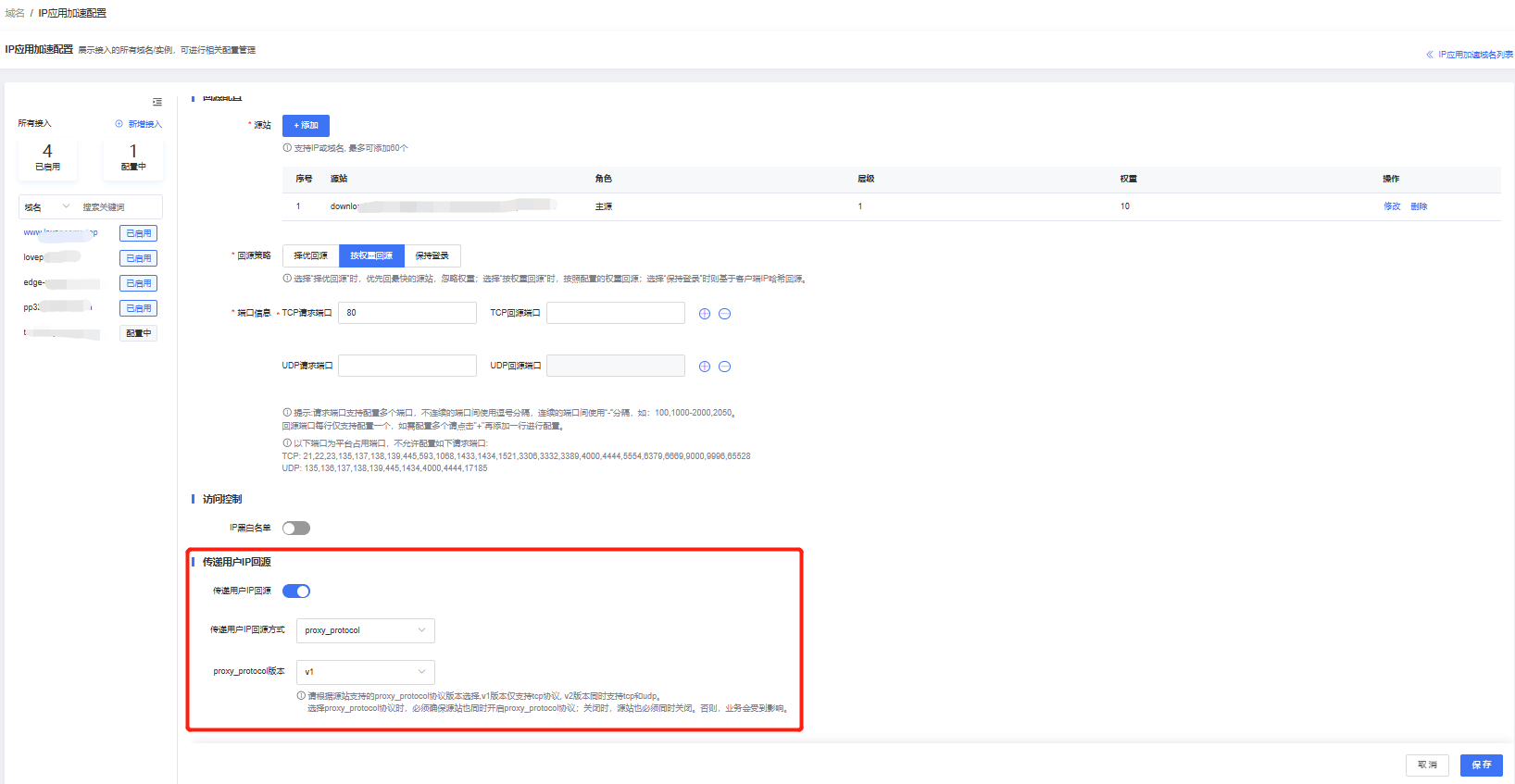Select the edge- domain entry in list
The image size is (1515, 784).
61,282
